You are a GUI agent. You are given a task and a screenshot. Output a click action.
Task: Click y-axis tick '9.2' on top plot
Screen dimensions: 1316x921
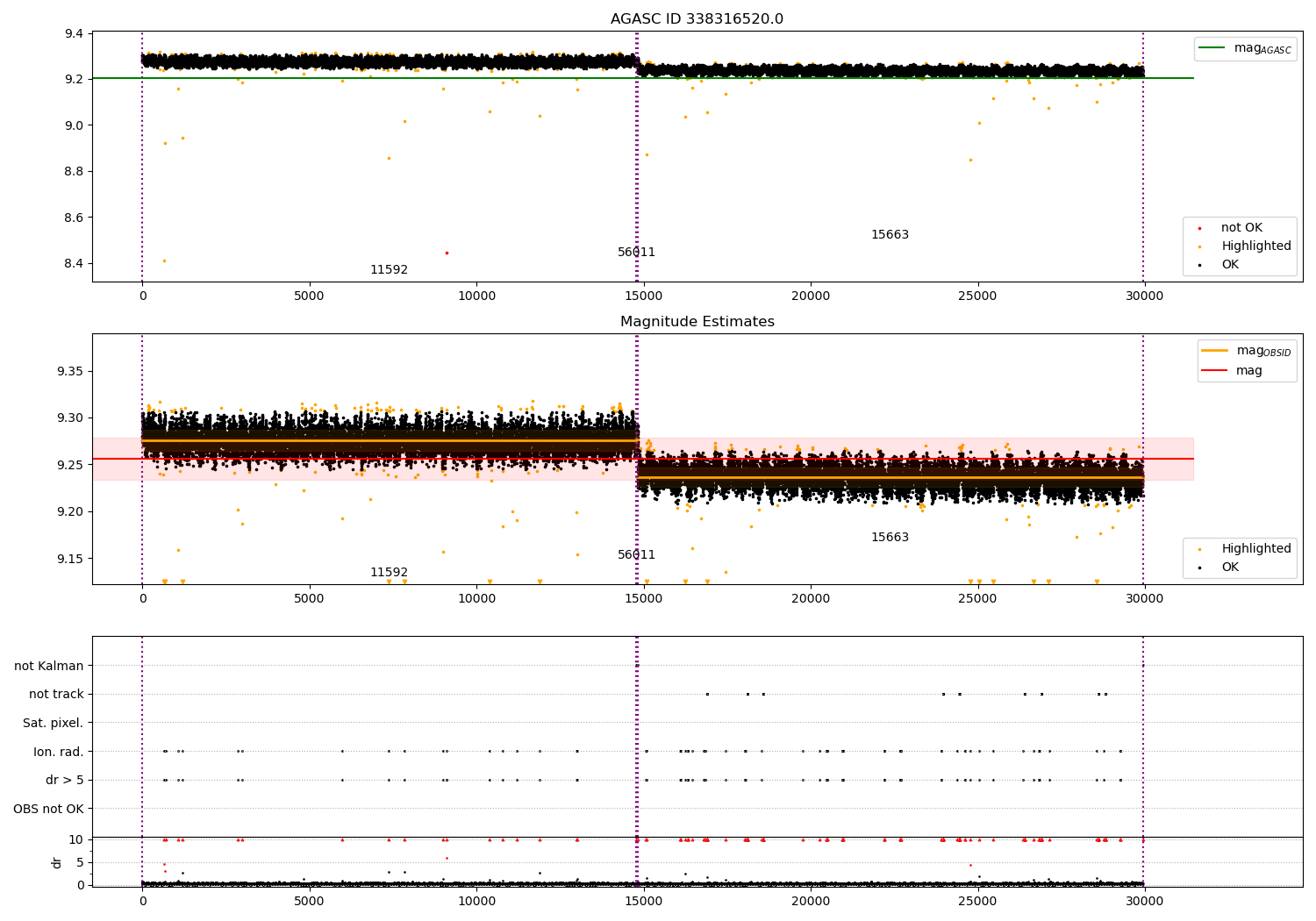coord(75,80)
